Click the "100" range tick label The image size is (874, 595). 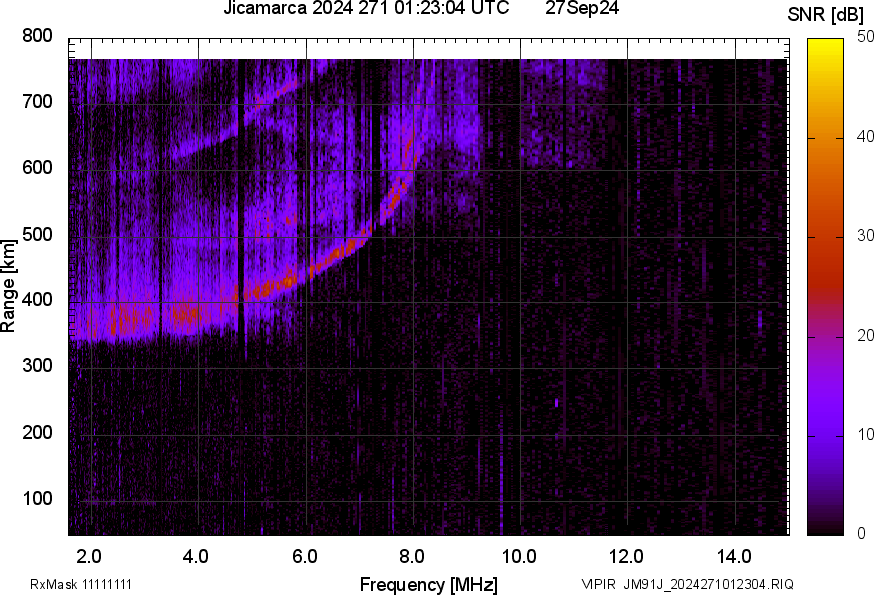tap(38, 499)
